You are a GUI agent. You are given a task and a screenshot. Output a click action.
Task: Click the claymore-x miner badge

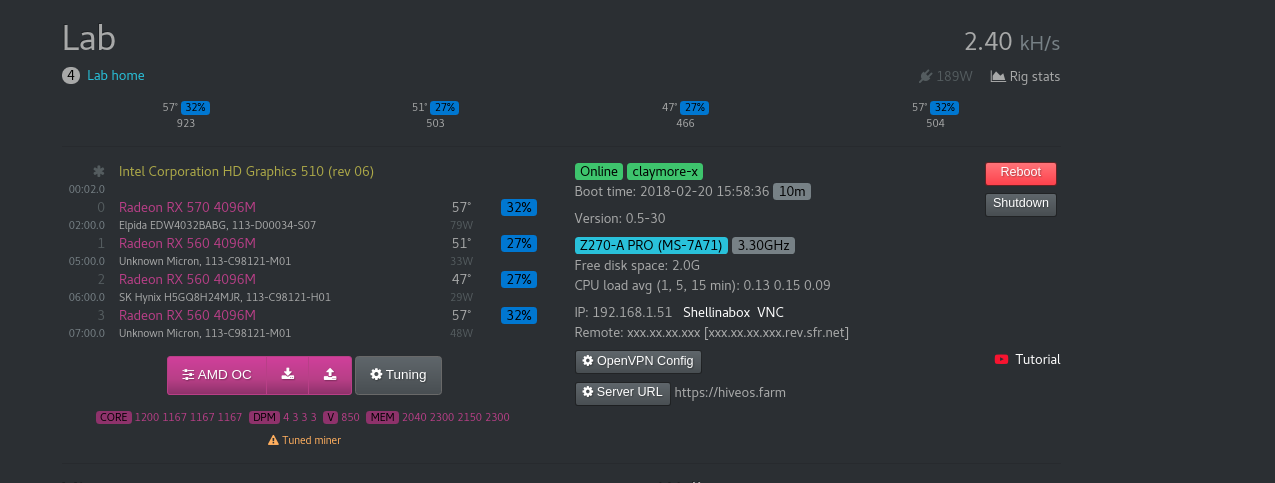[665, 171]
